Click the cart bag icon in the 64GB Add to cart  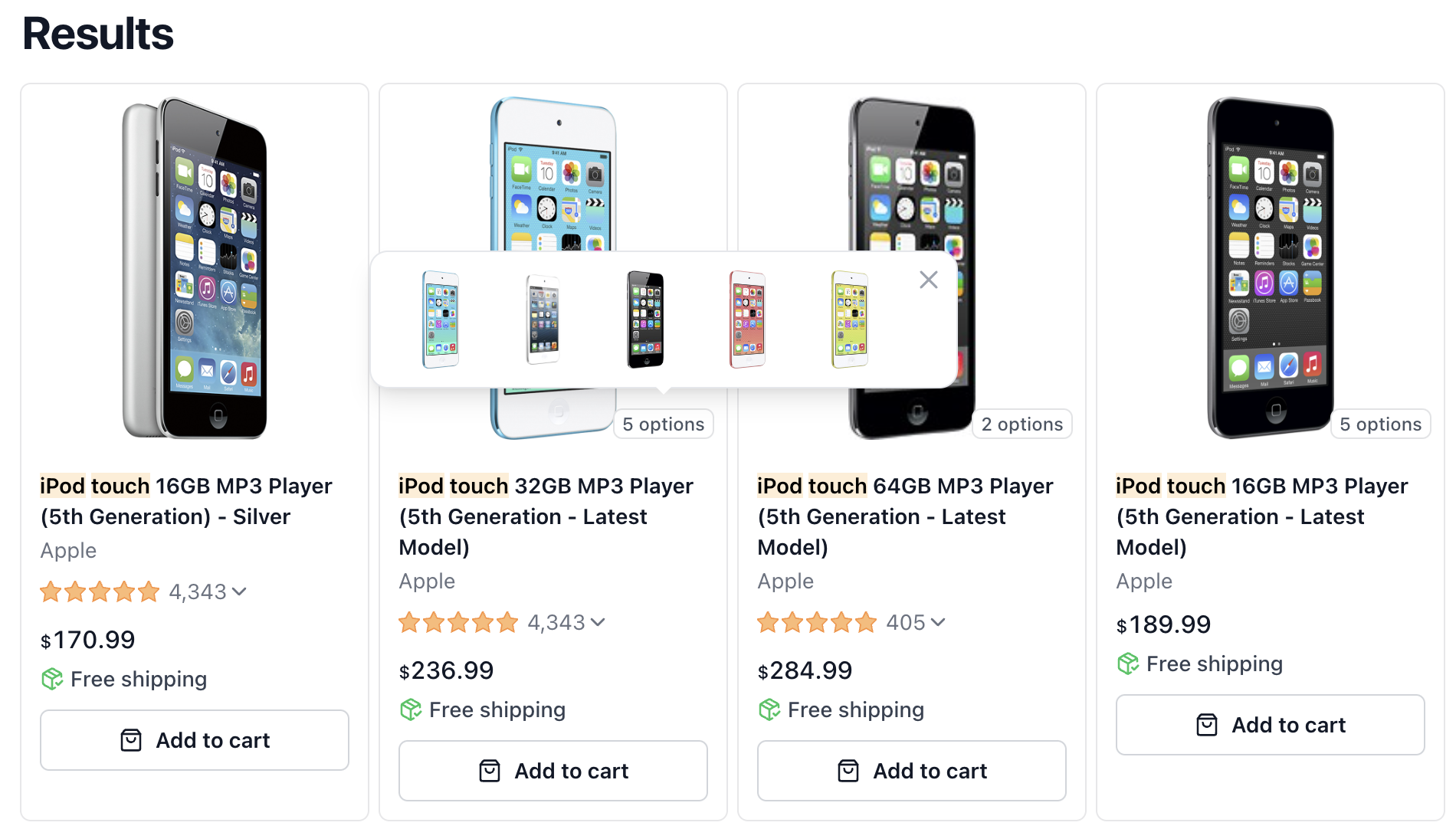click(x=848, y=771)
